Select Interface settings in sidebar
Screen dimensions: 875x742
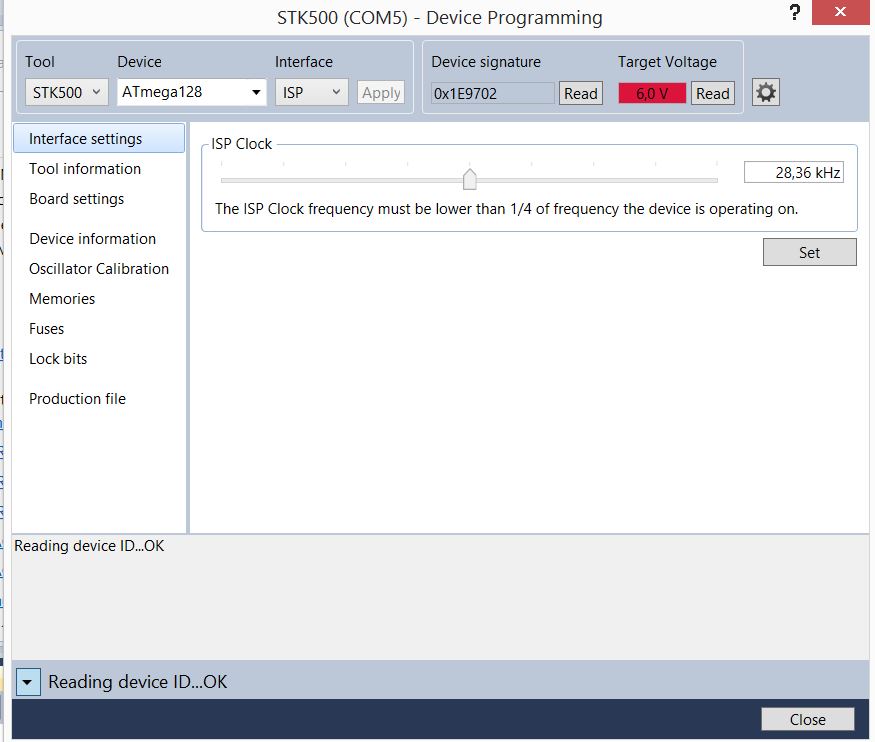coord(99,138)
